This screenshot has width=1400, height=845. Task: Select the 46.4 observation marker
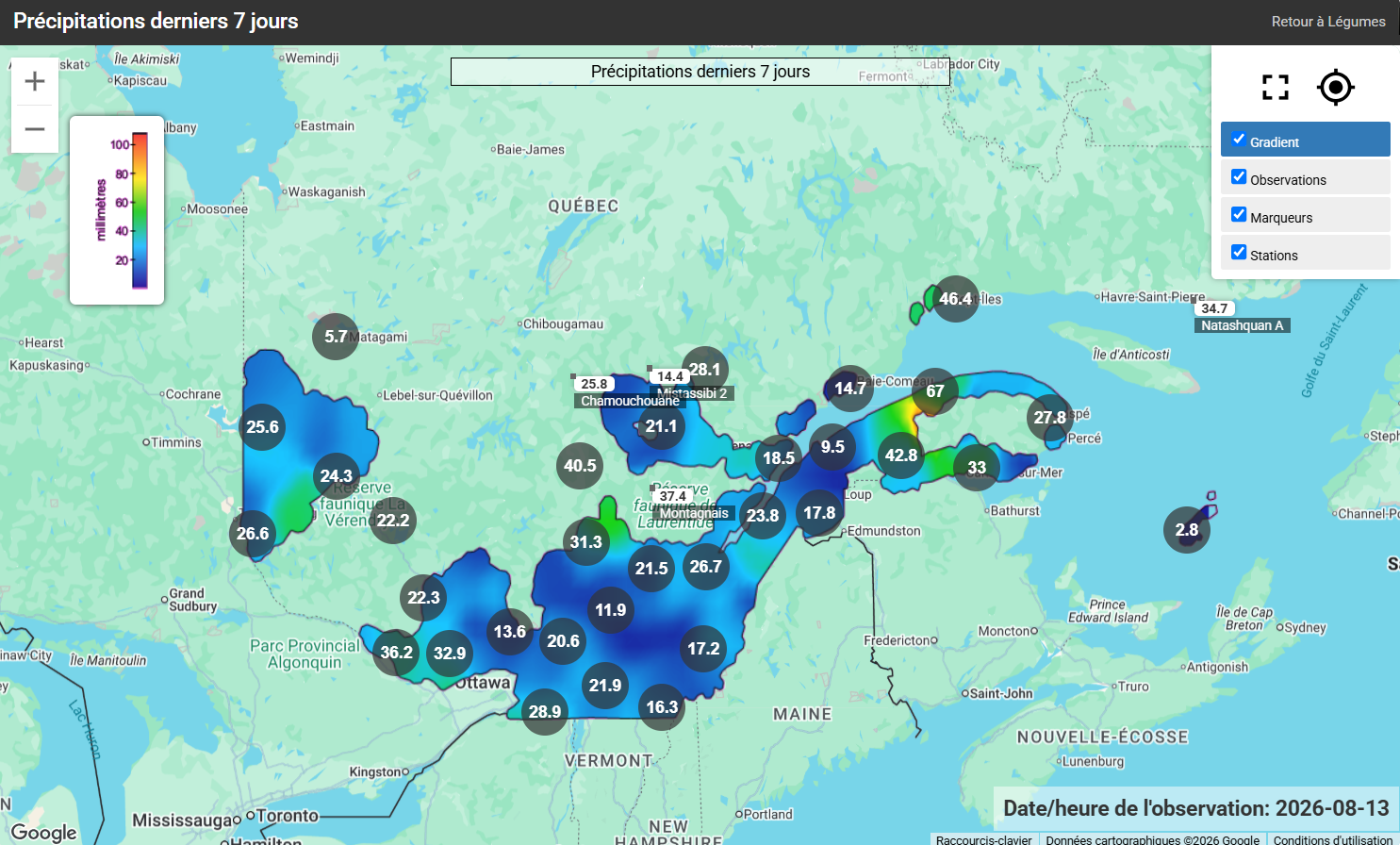(955, 299)
